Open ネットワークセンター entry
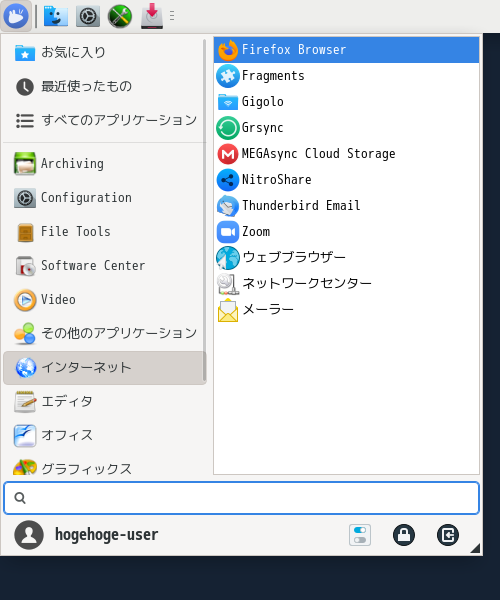Screen dimensions: 500x600 point(346,284)
